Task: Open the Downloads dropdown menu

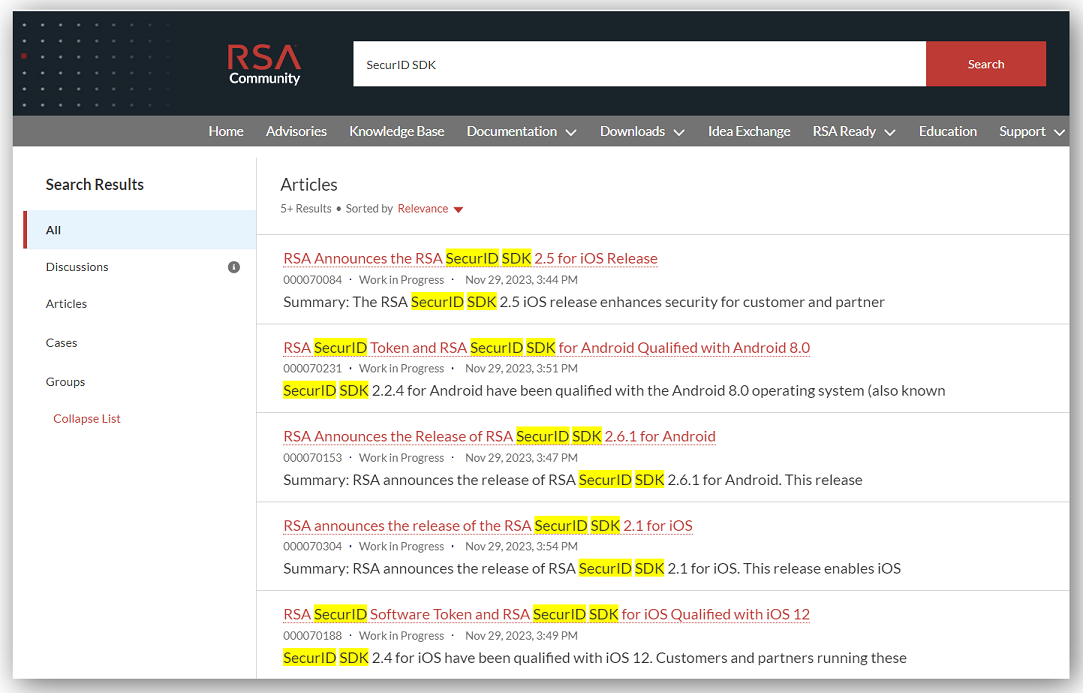Action: click(x=641, y=131)
